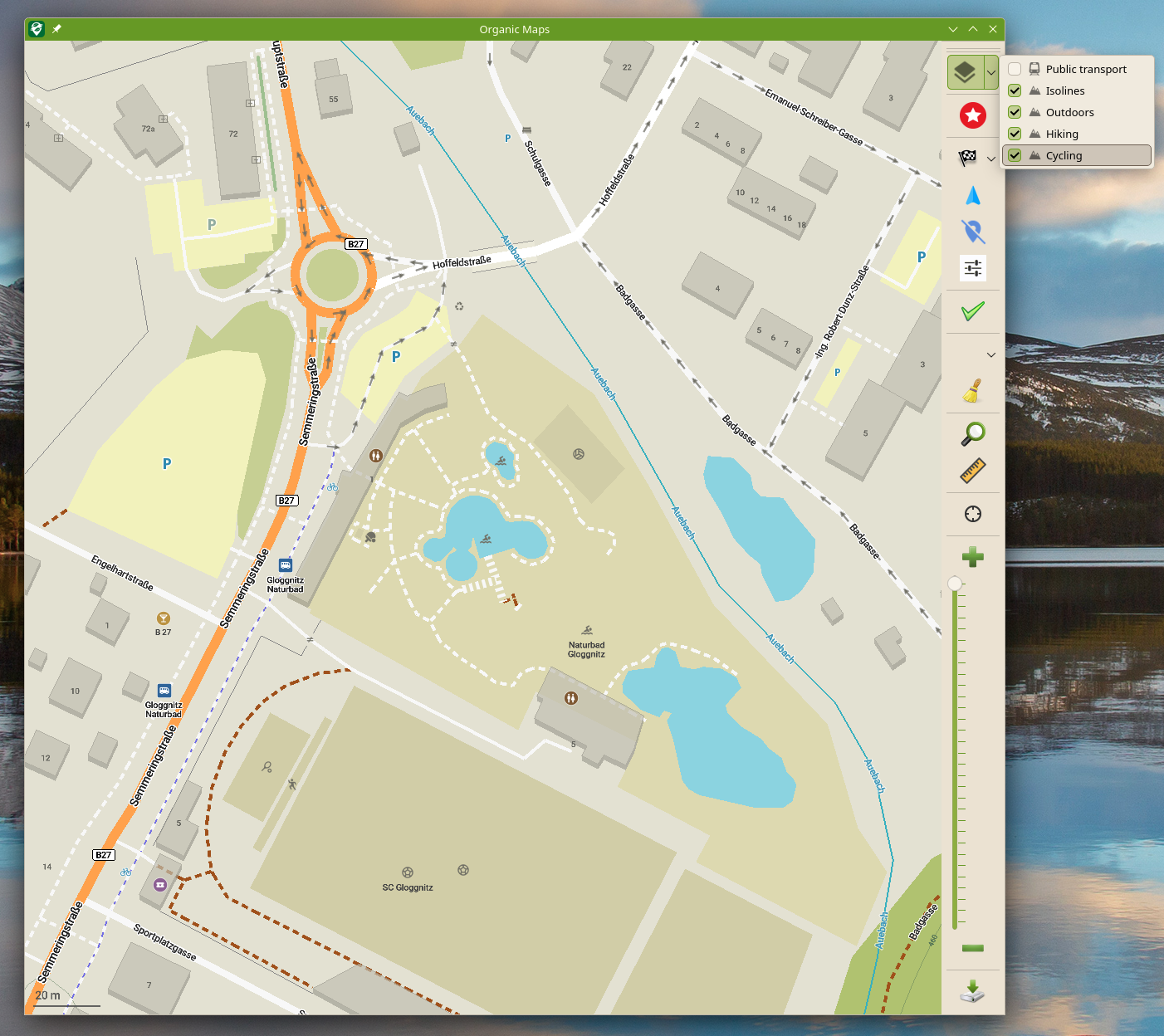Uncheck the Isolines layer checkbox
This screenshot has height=1036, width=1164.
(x=1015, y=90)
